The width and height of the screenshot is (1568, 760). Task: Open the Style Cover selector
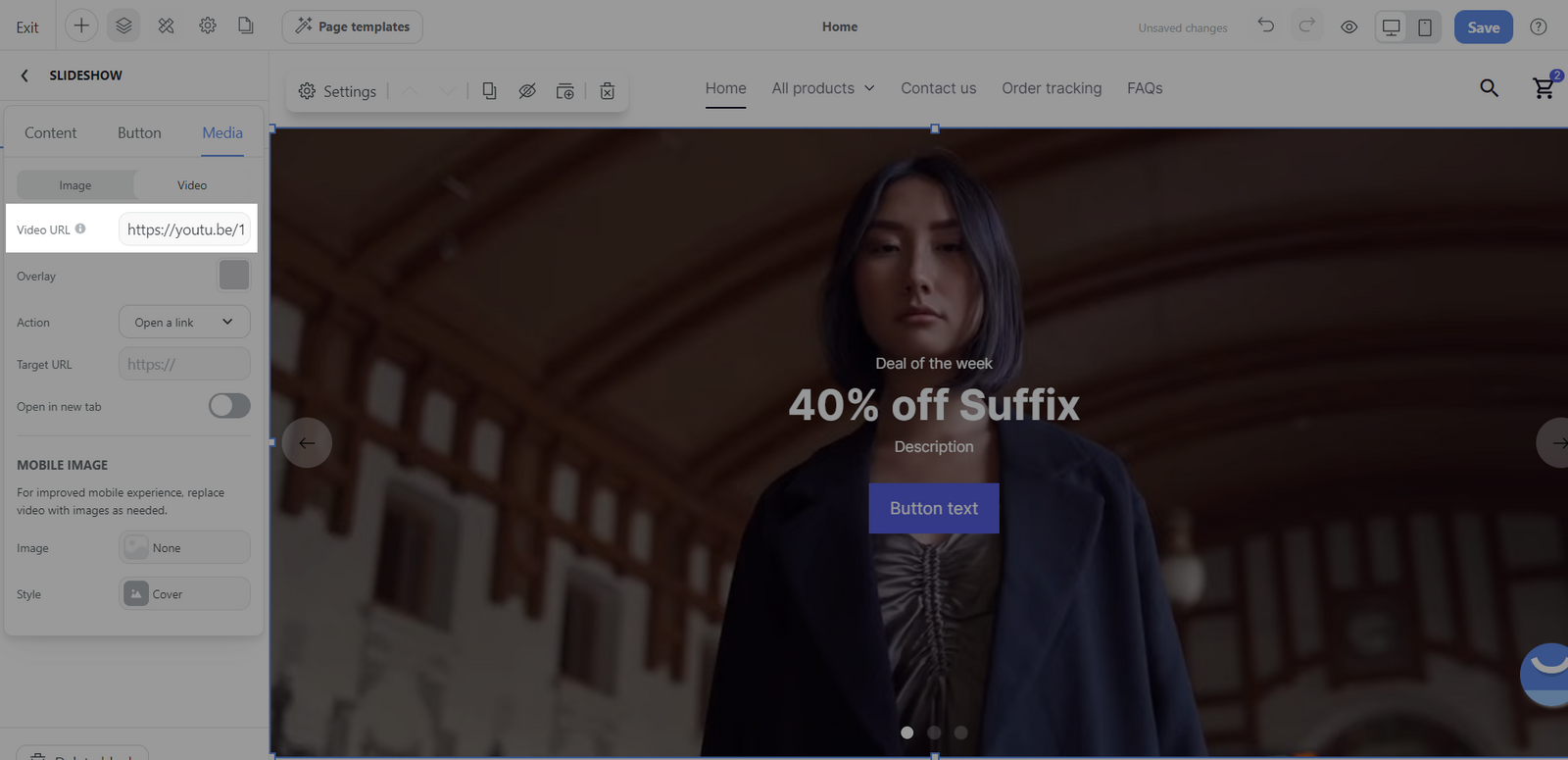184,593
